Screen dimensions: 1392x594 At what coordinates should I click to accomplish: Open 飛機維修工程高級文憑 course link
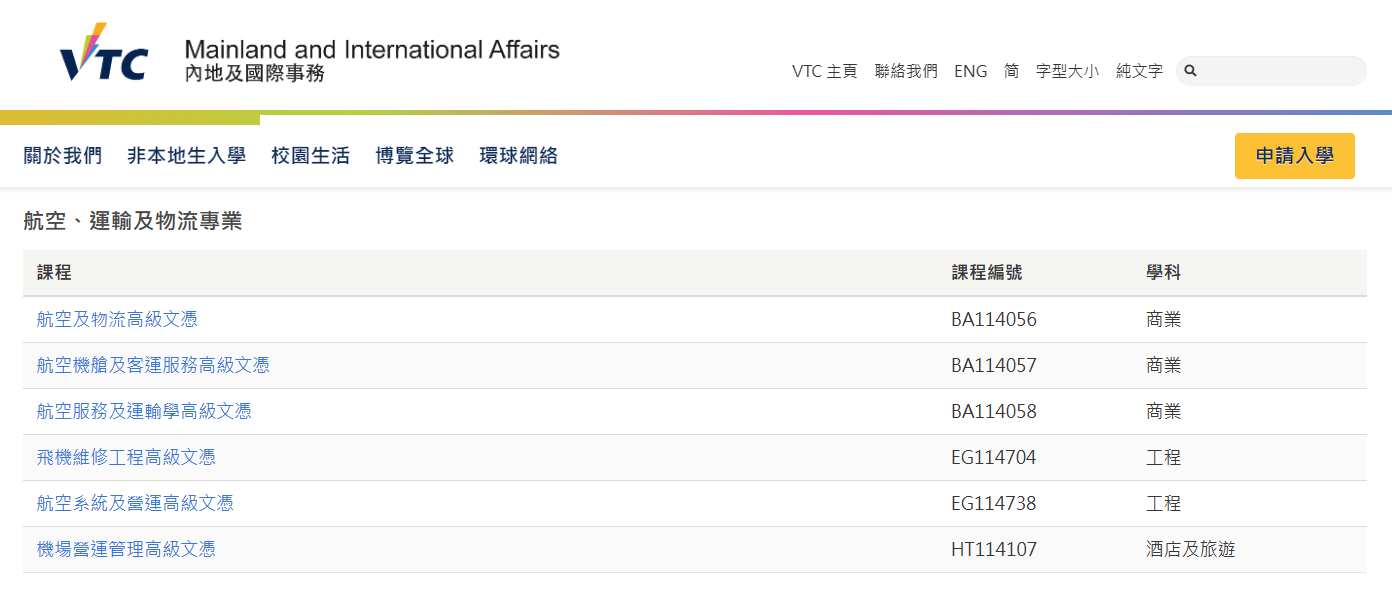126,458
